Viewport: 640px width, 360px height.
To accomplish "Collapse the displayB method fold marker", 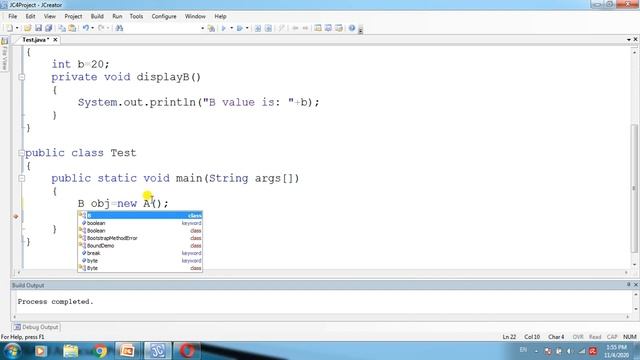I will pyautogui.click(x=22, y=77).
